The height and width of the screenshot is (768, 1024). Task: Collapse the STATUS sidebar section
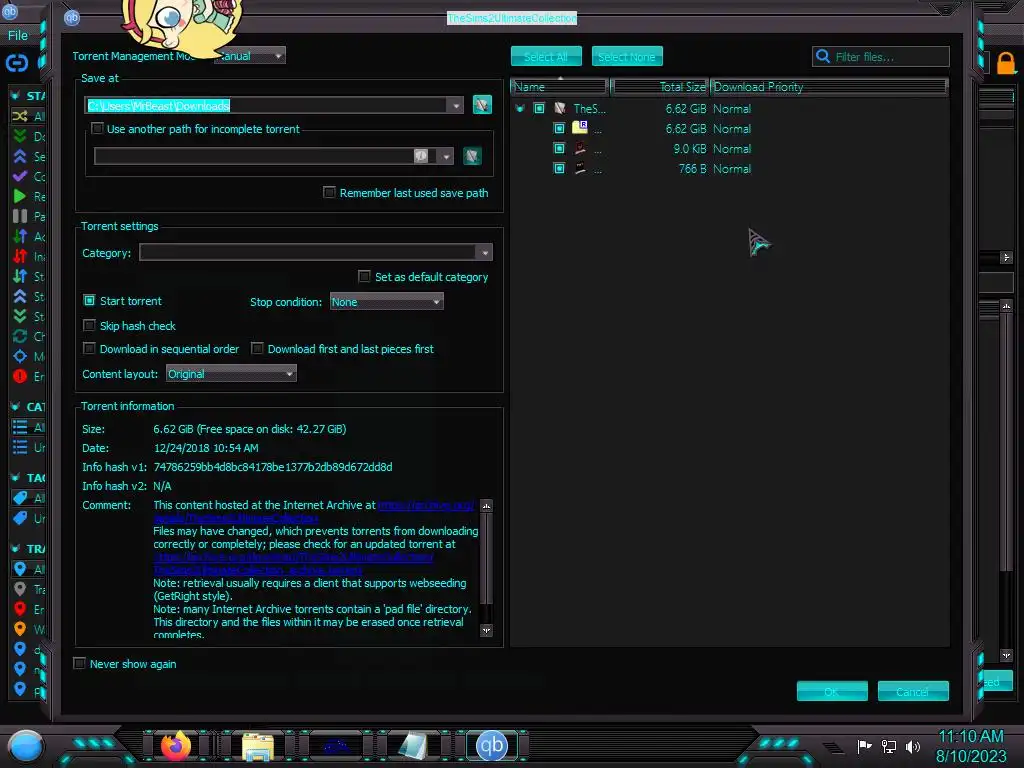[15, 95]
